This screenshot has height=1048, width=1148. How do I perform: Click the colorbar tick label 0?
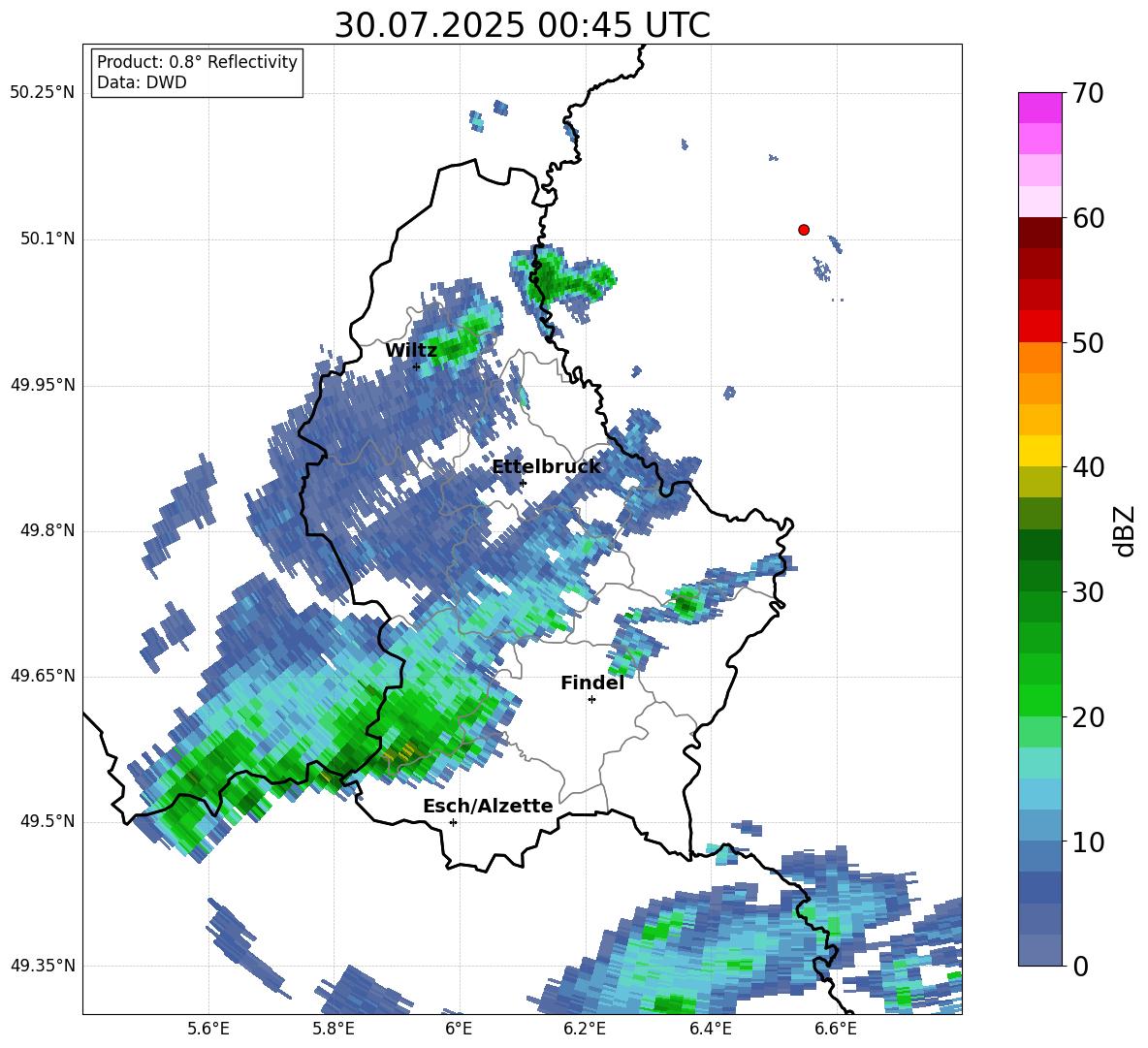click(x=1080, y=966)
